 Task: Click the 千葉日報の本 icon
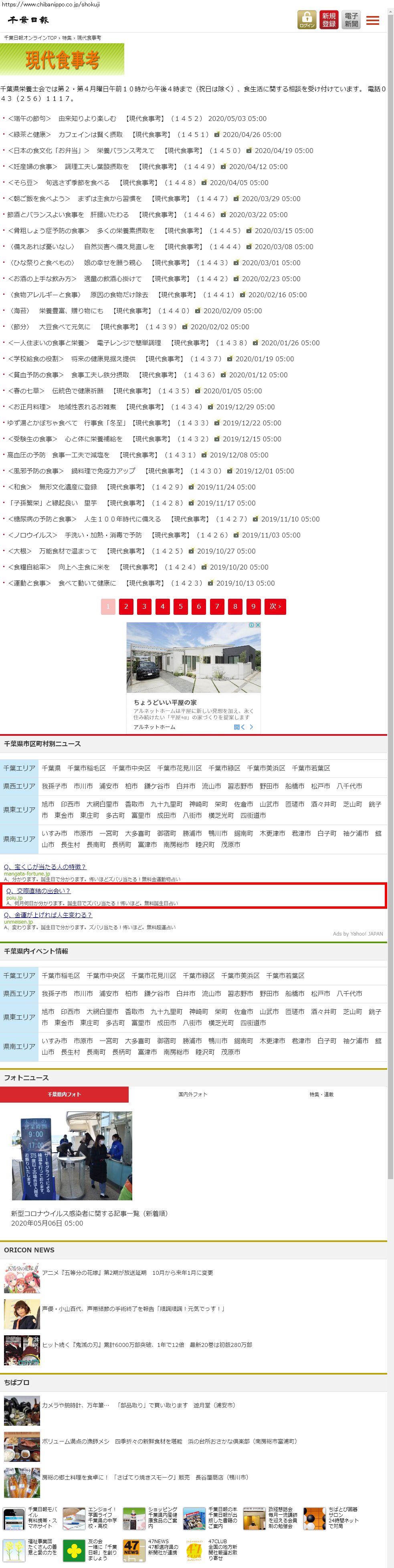(194, 1518)
